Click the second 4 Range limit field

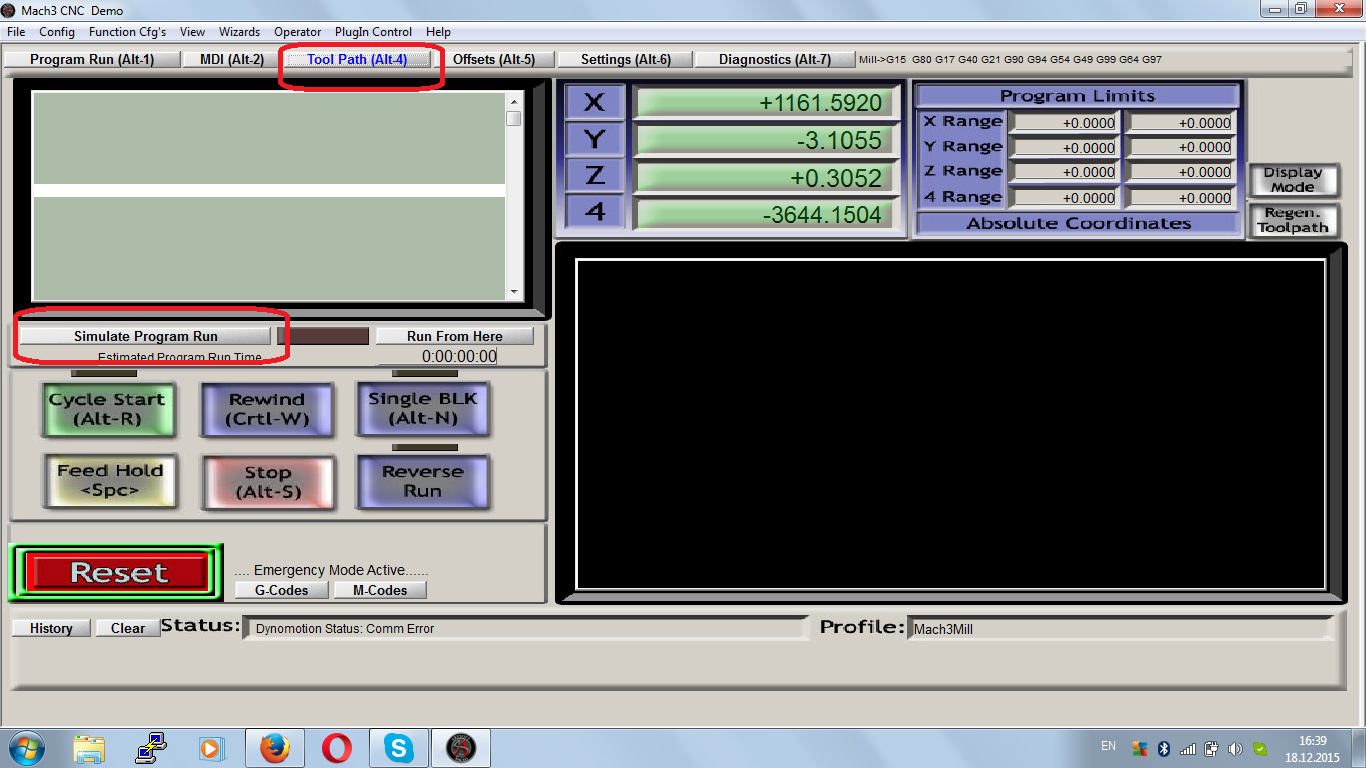pyautogui.click(x=1180, y=197)
